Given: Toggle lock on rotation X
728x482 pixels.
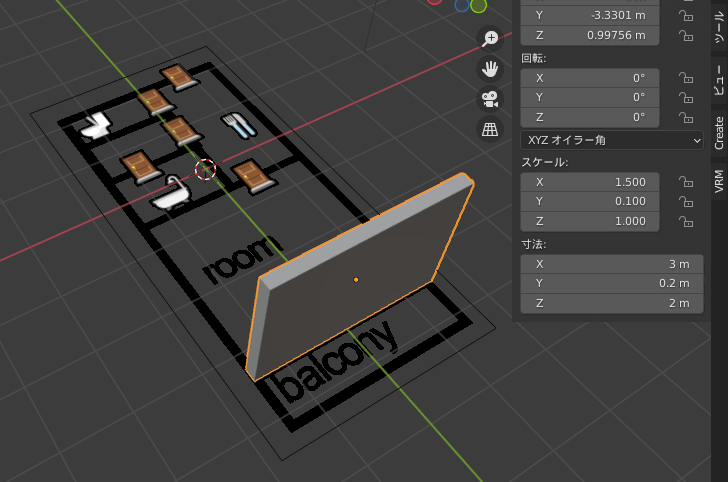Looking at the screenshot, I should (686, 78).
